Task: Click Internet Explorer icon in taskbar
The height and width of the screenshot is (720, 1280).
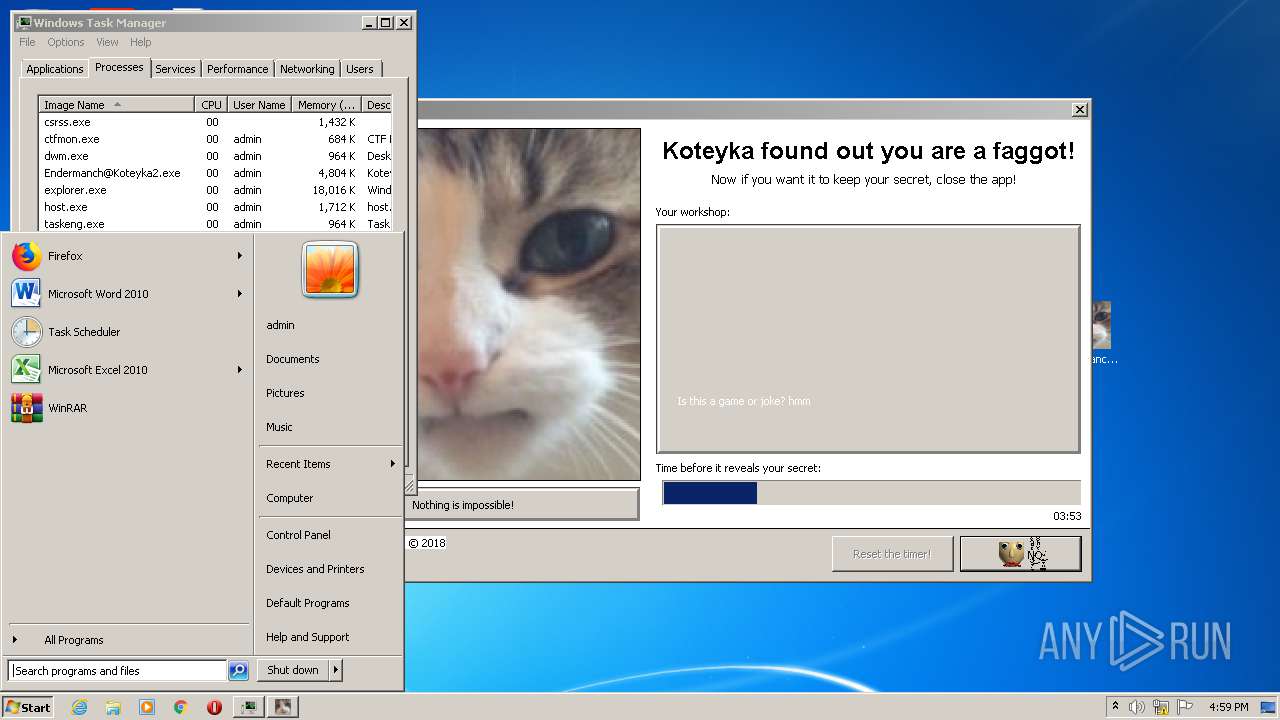Action: (x=79, y=707)
